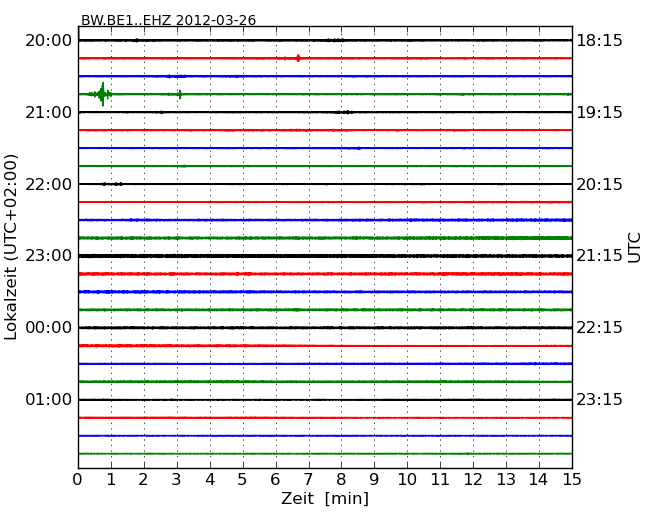Click the 14 minute tick label
This screenshot has height=520, width=650.
(538, 479)
